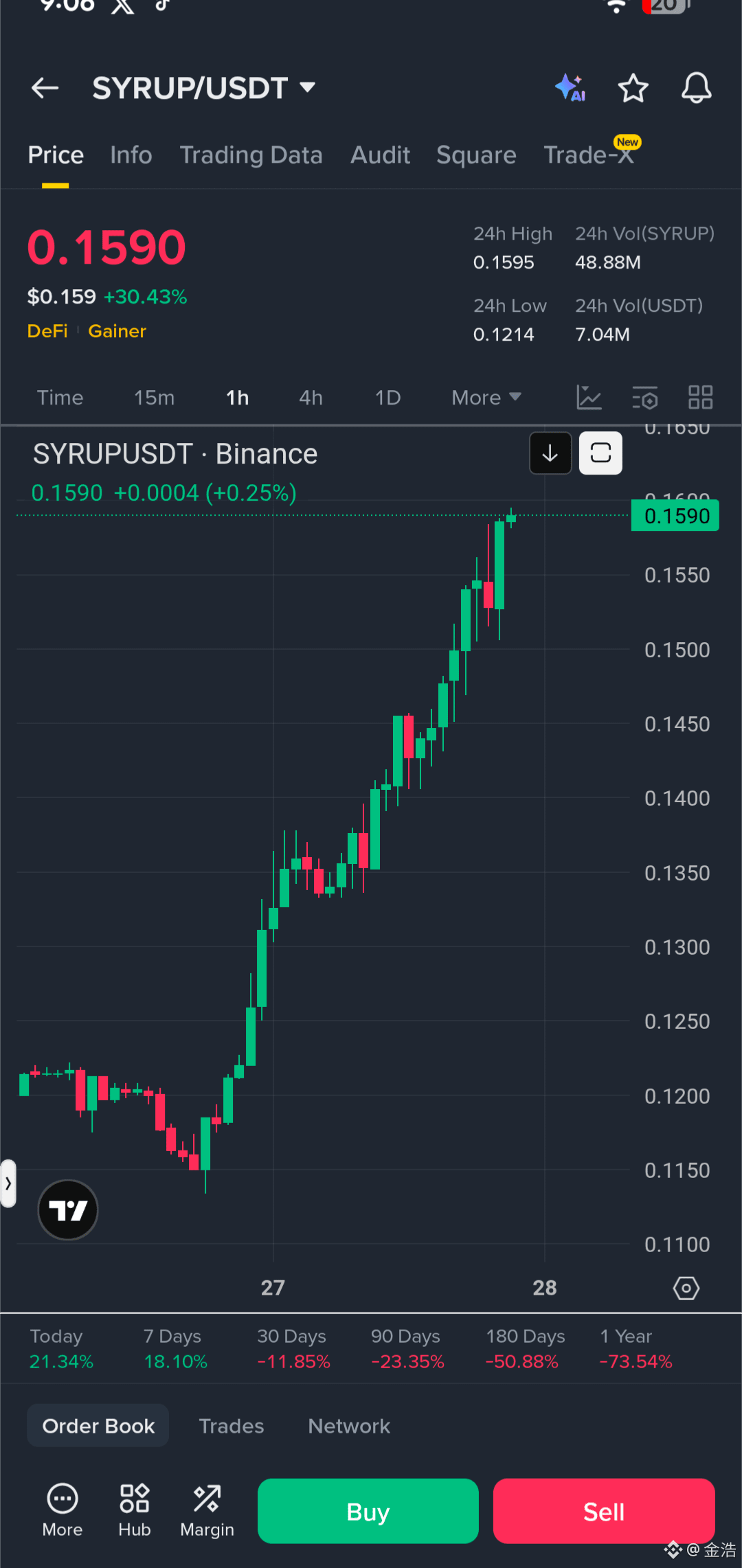Tap the +30.43% change text
742x1568 pixels.
(146, 297)
